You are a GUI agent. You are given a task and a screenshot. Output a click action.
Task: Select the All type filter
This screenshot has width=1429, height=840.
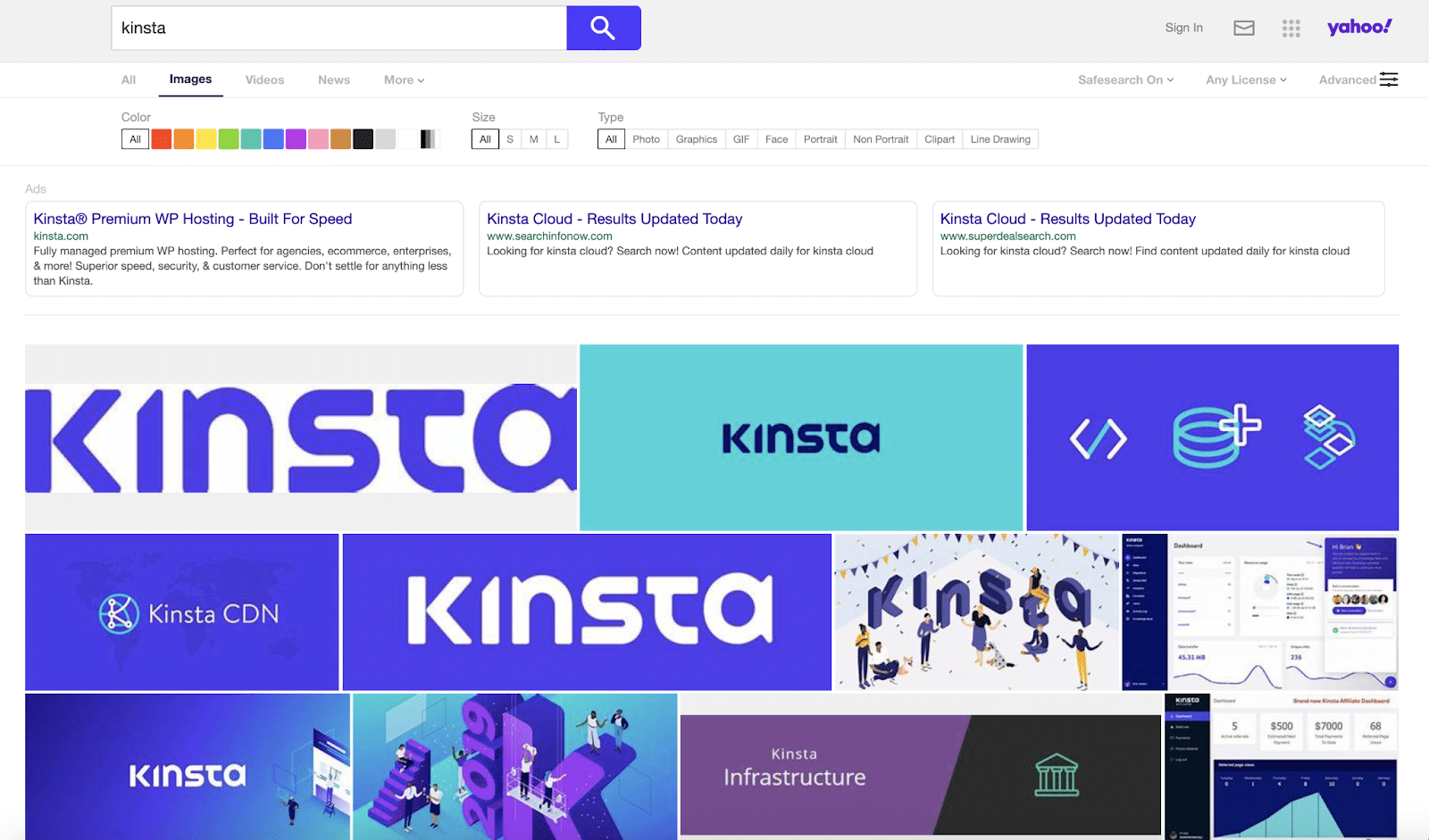coord(611,139)
